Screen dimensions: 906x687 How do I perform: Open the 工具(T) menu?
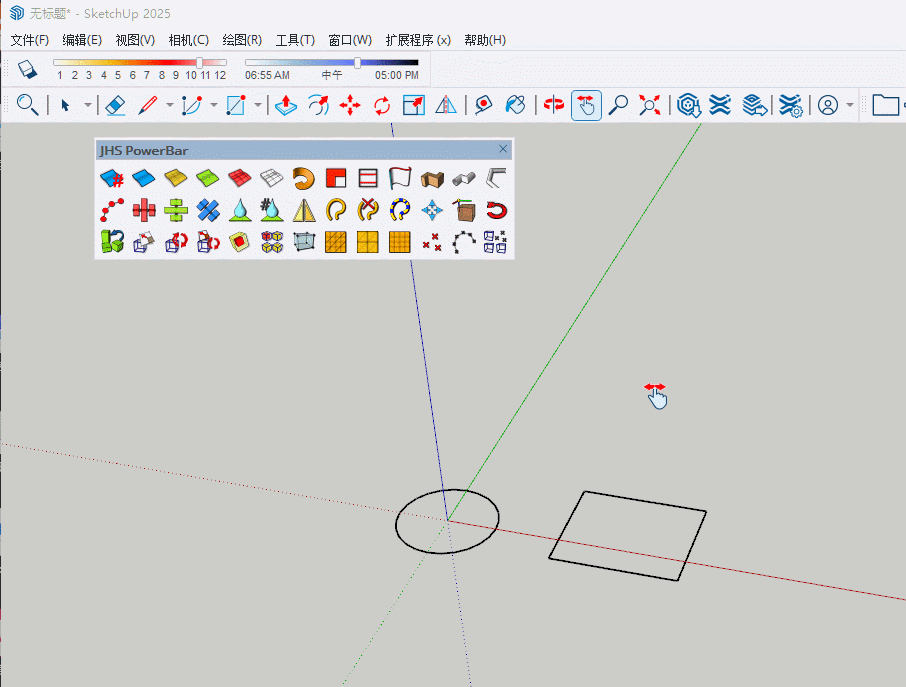295,40
